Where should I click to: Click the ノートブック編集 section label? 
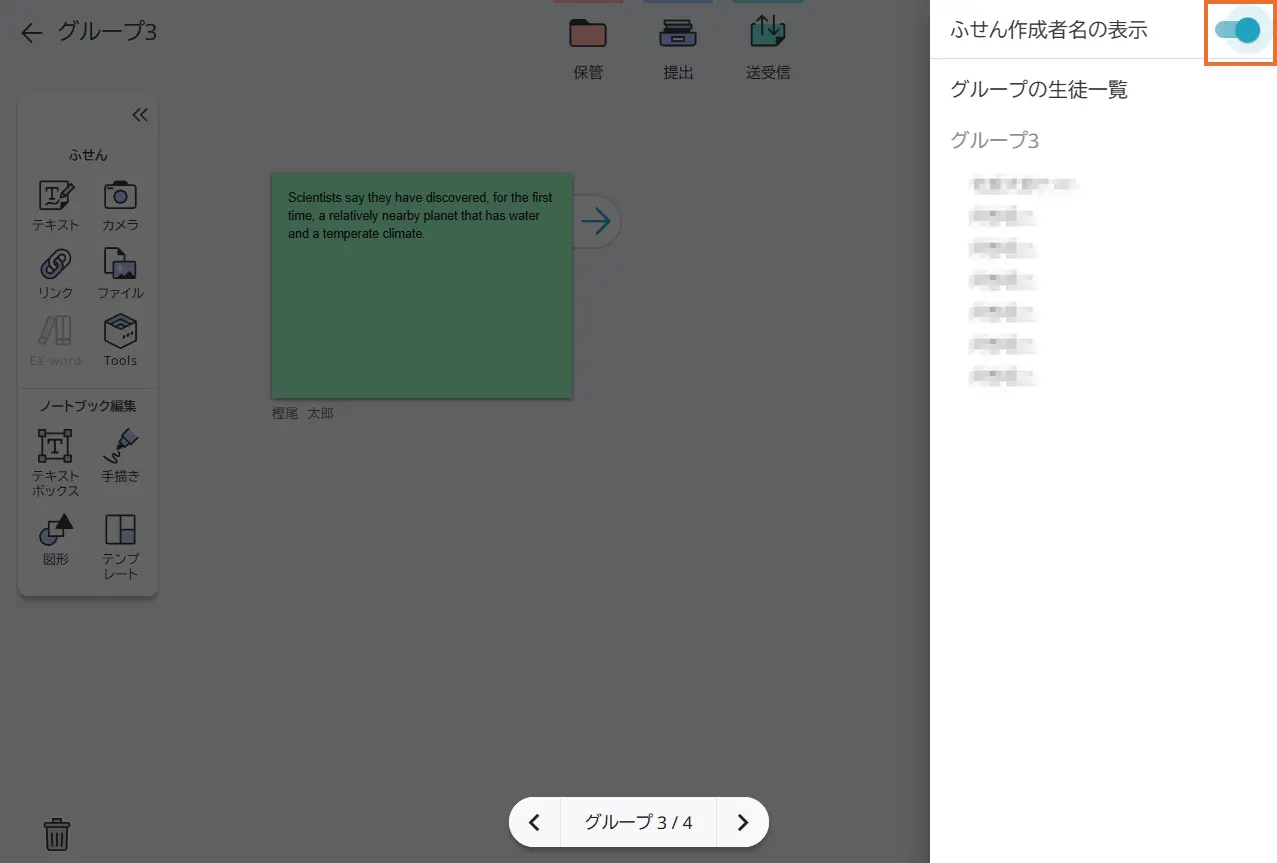[x=88, y=406]
